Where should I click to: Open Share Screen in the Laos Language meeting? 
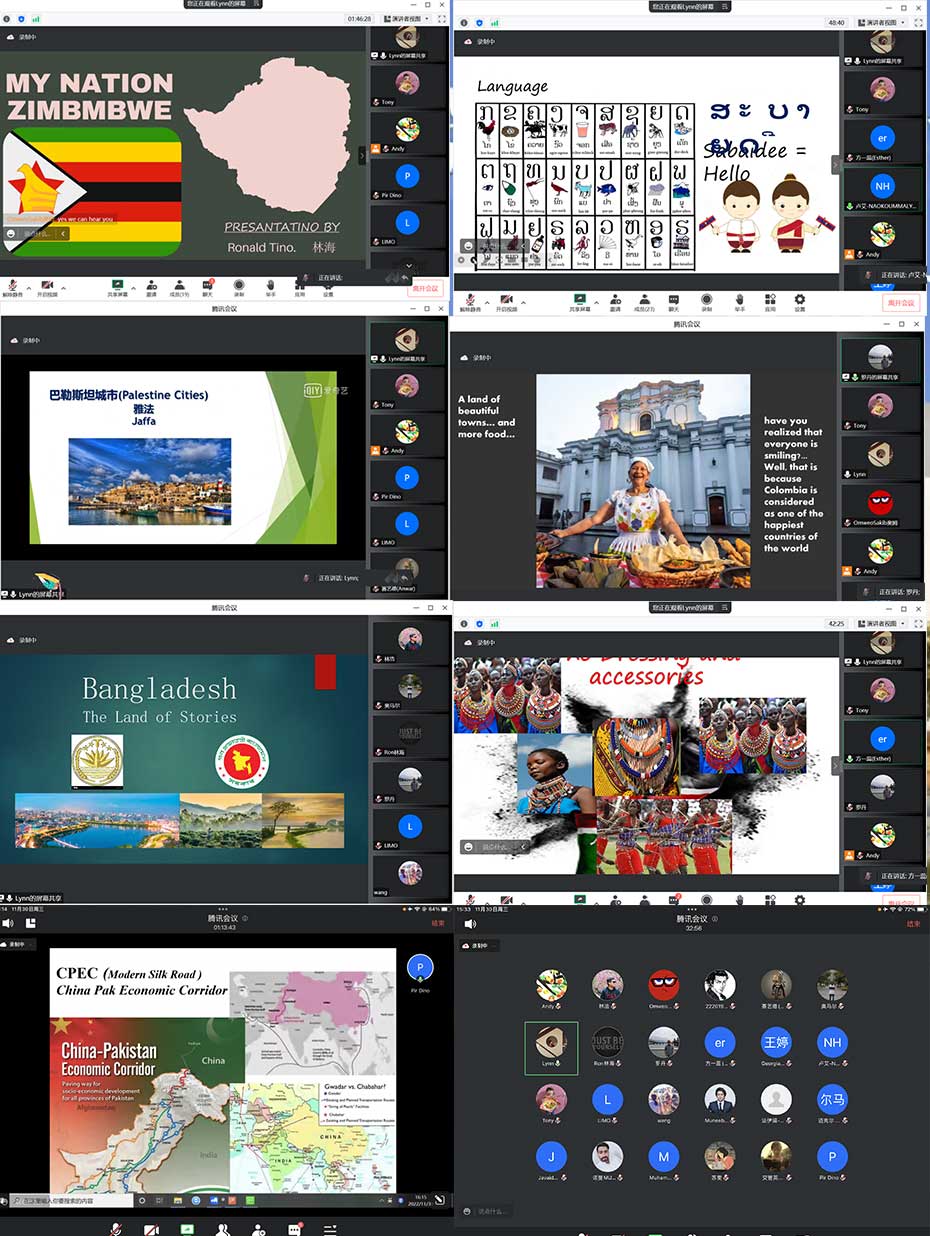[579, 299]
